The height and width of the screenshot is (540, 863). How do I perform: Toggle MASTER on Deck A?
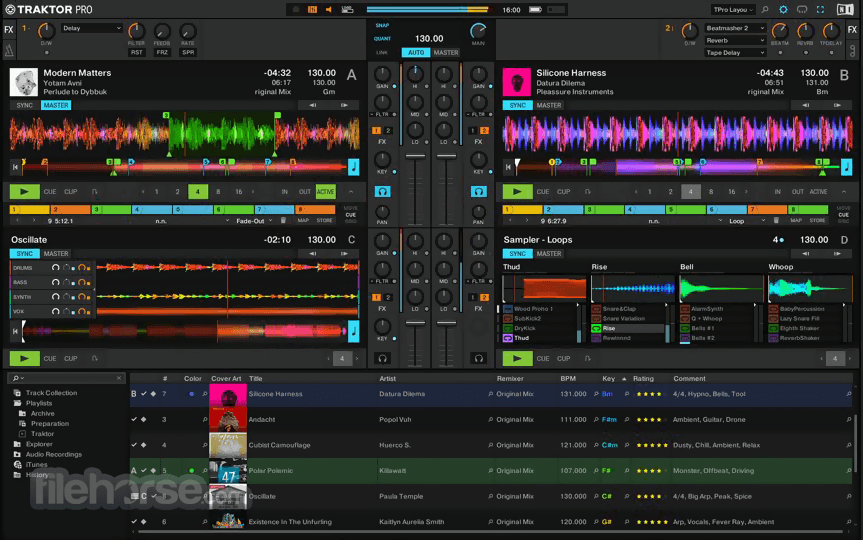[56, 105]
